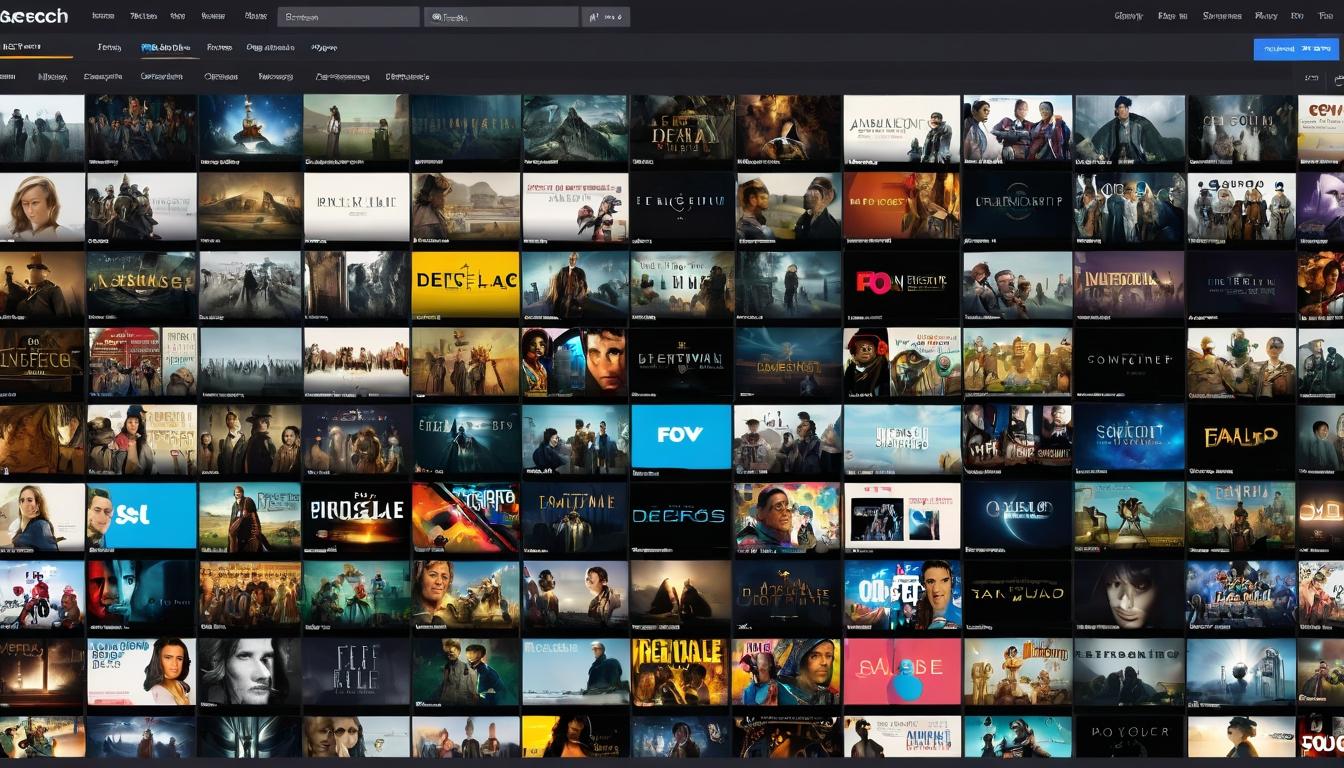The image size is (1344, 768).
Task: Click the Geech logo
Action: [34, 15]
